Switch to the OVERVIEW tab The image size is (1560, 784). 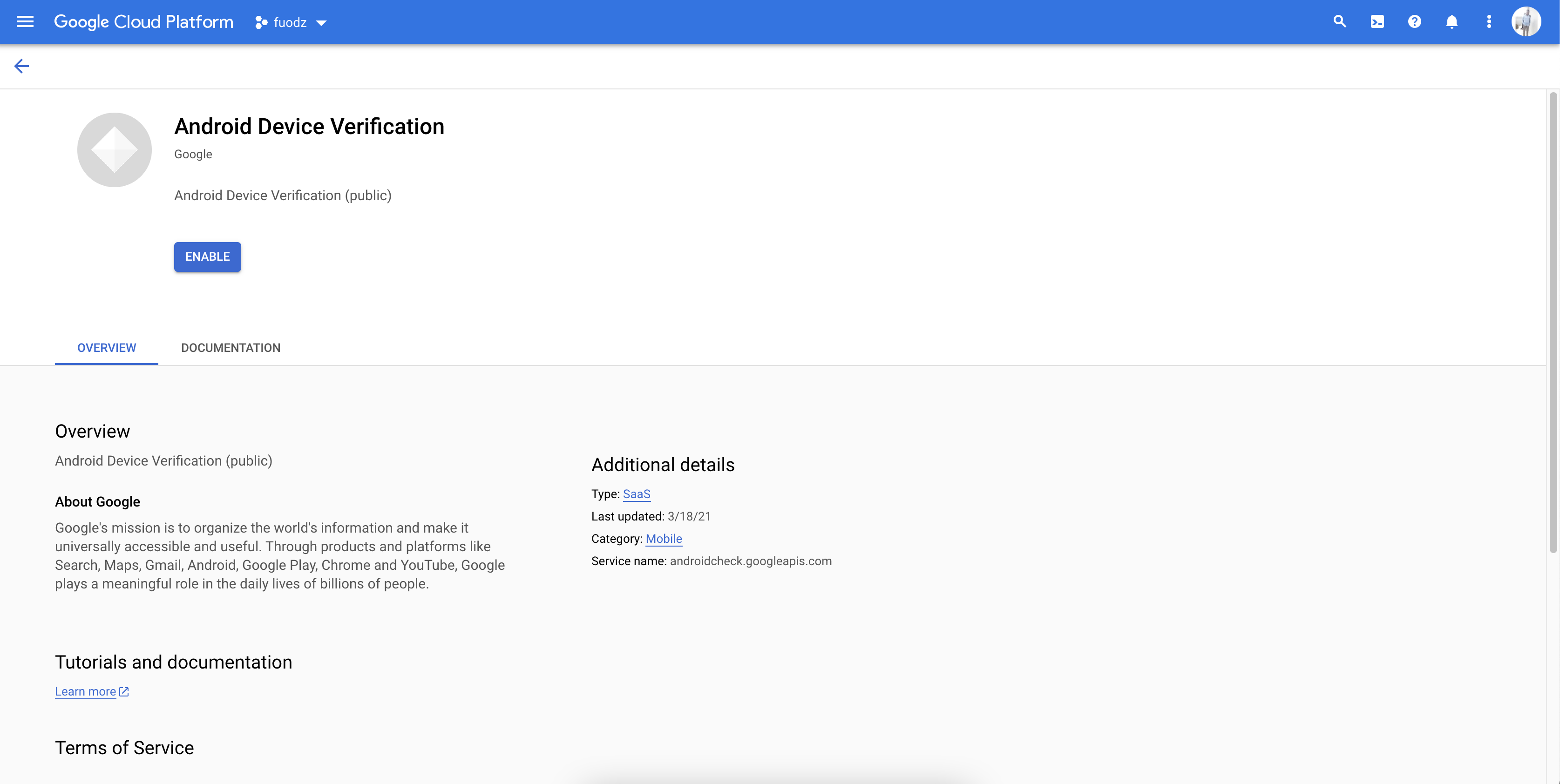107,347
